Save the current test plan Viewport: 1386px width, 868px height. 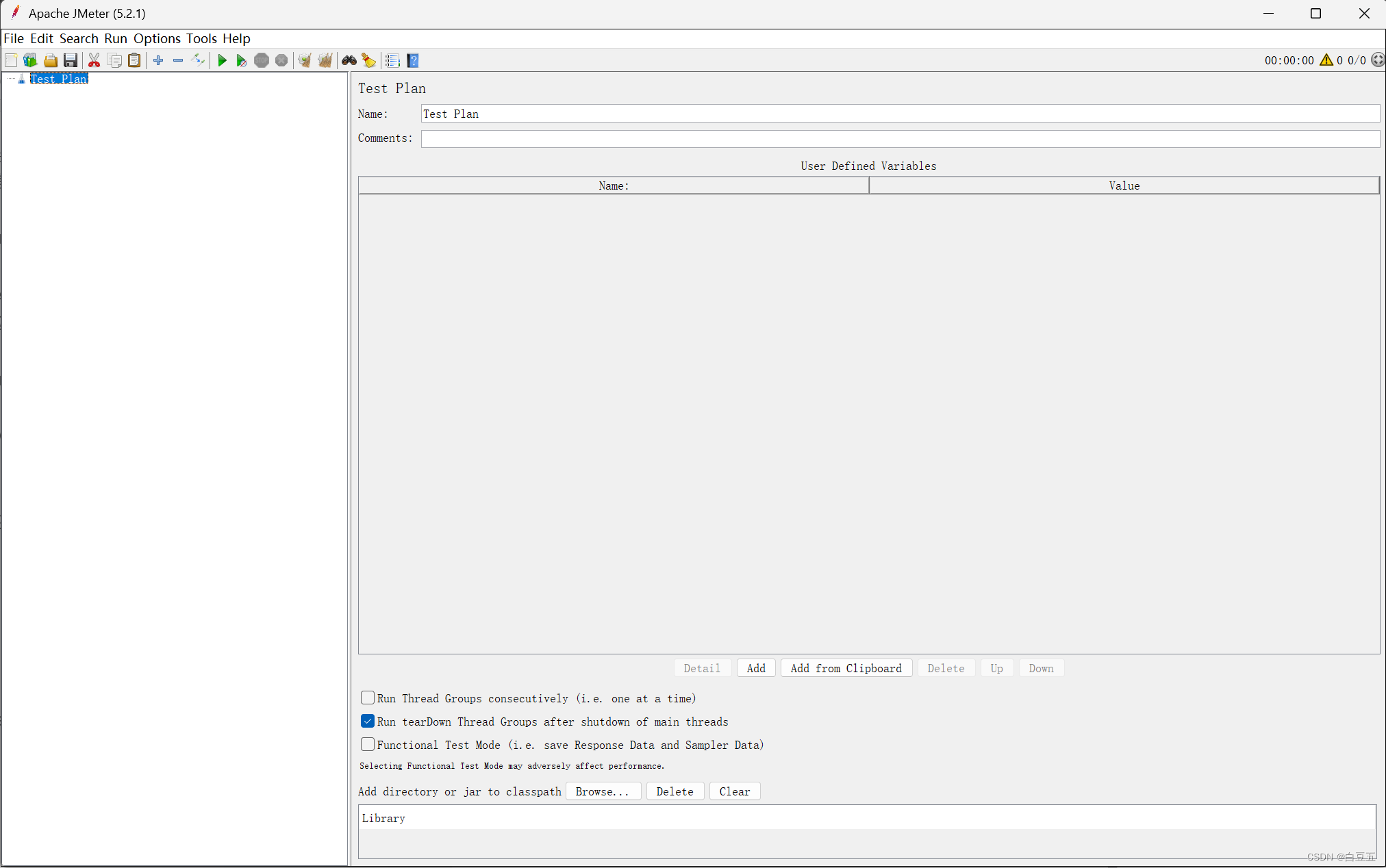tap(71, 60)
